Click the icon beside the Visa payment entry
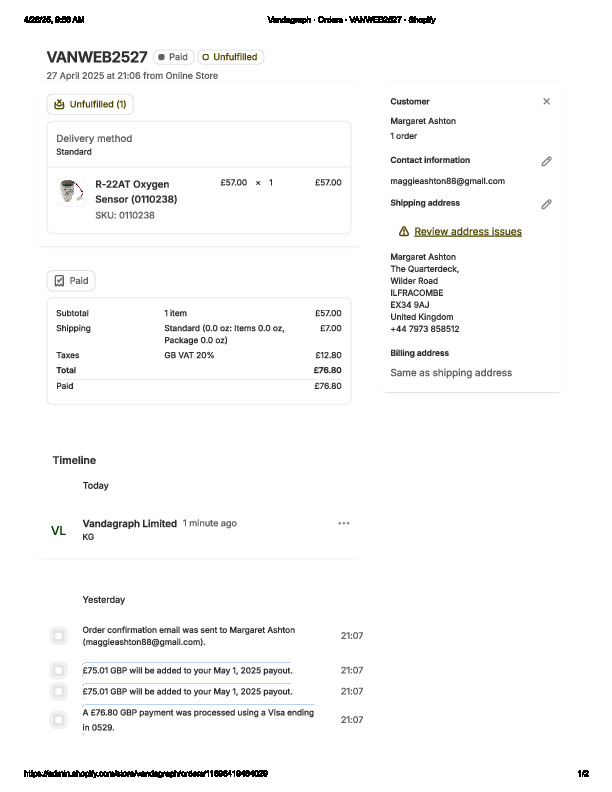 point(59,720)
